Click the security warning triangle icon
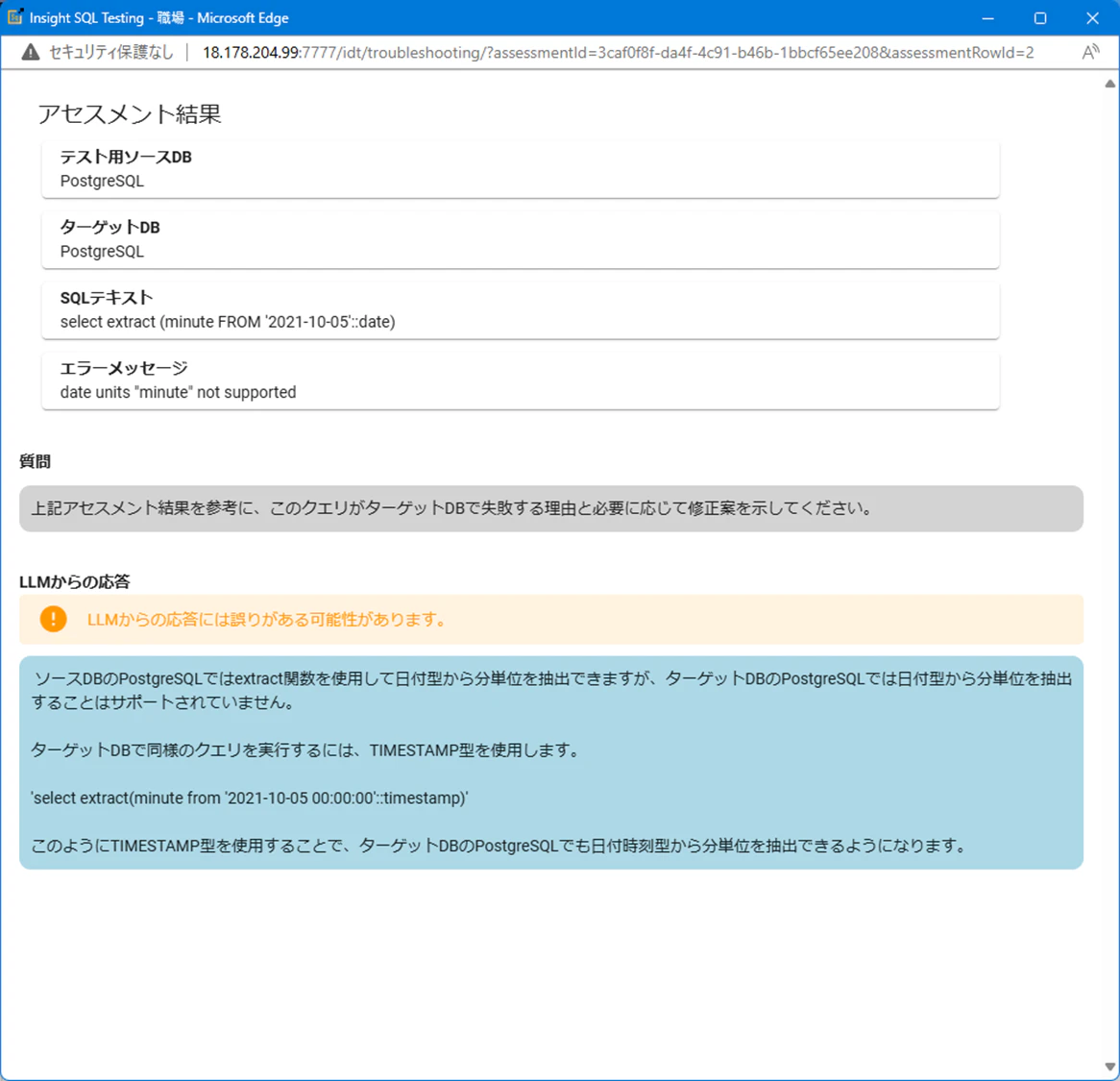The height and width of the screenshot is (1081, 1120). 30,52
